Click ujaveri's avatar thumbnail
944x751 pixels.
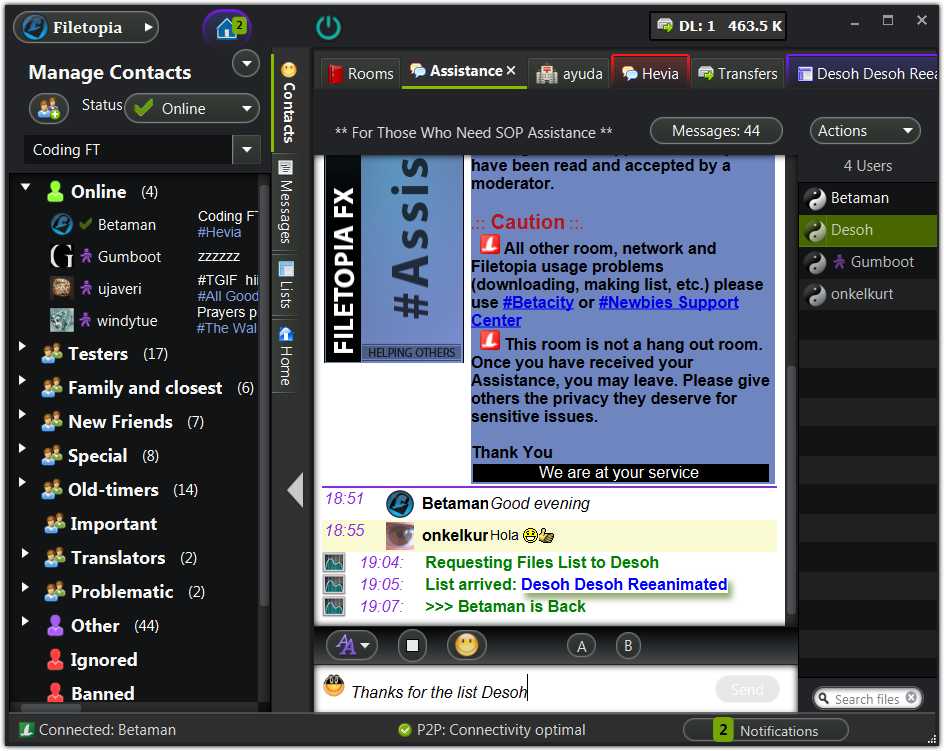coord(61,288)
